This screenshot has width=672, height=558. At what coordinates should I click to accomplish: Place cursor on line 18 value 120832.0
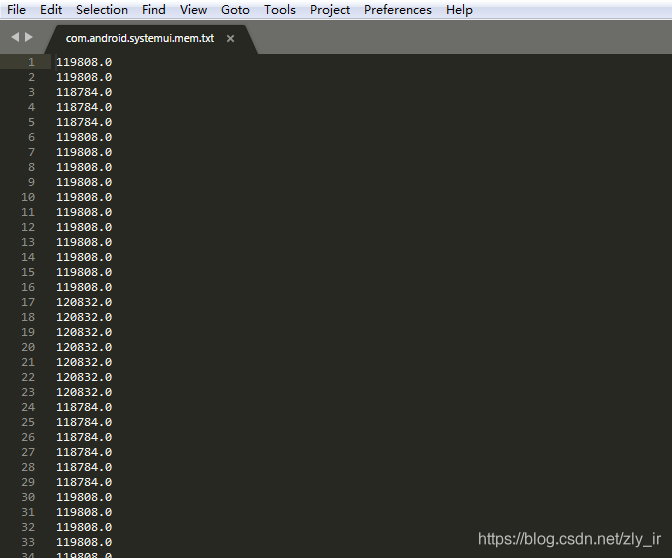coord(84,317)
